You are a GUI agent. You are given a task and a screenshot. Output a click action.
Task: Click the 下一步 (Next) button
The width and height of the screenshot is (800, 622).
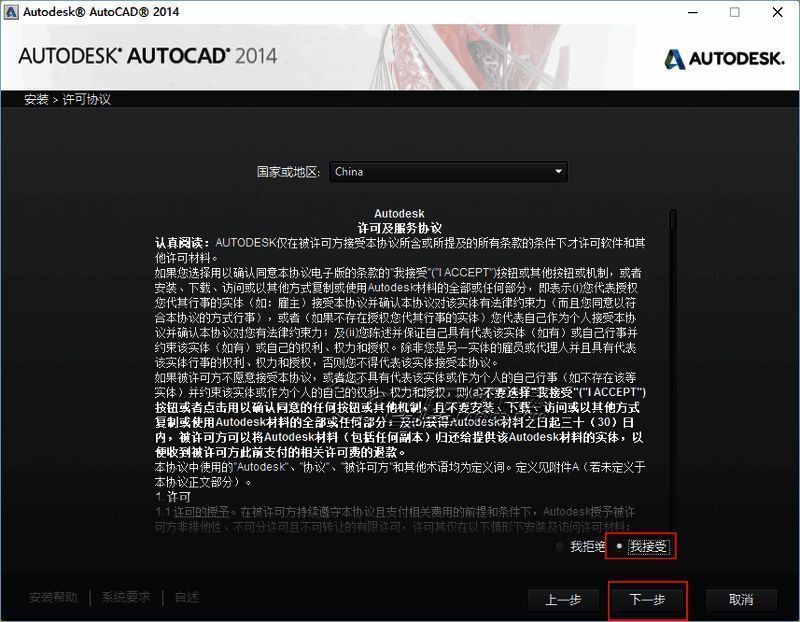pos(646,601)
